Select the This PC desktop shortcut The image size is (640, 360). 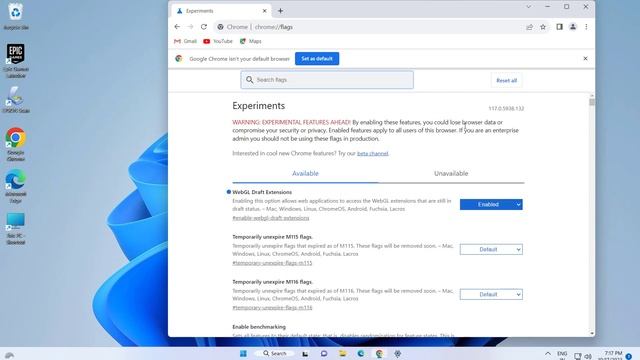(x=16, y=228)
